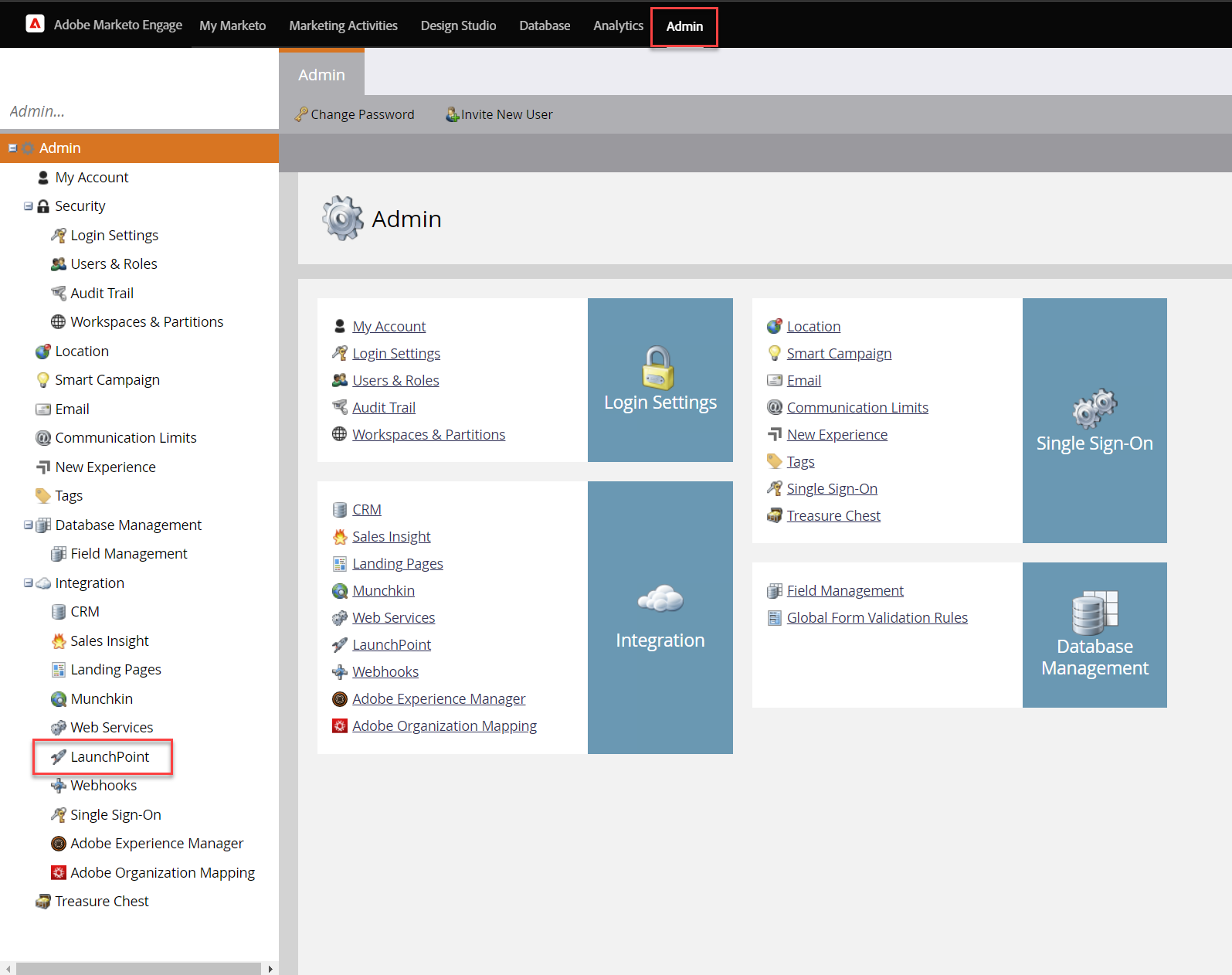Click the Adobe Experience Manager icon in tree
This screenshot has width=1232, height=975.
[59, 844]
